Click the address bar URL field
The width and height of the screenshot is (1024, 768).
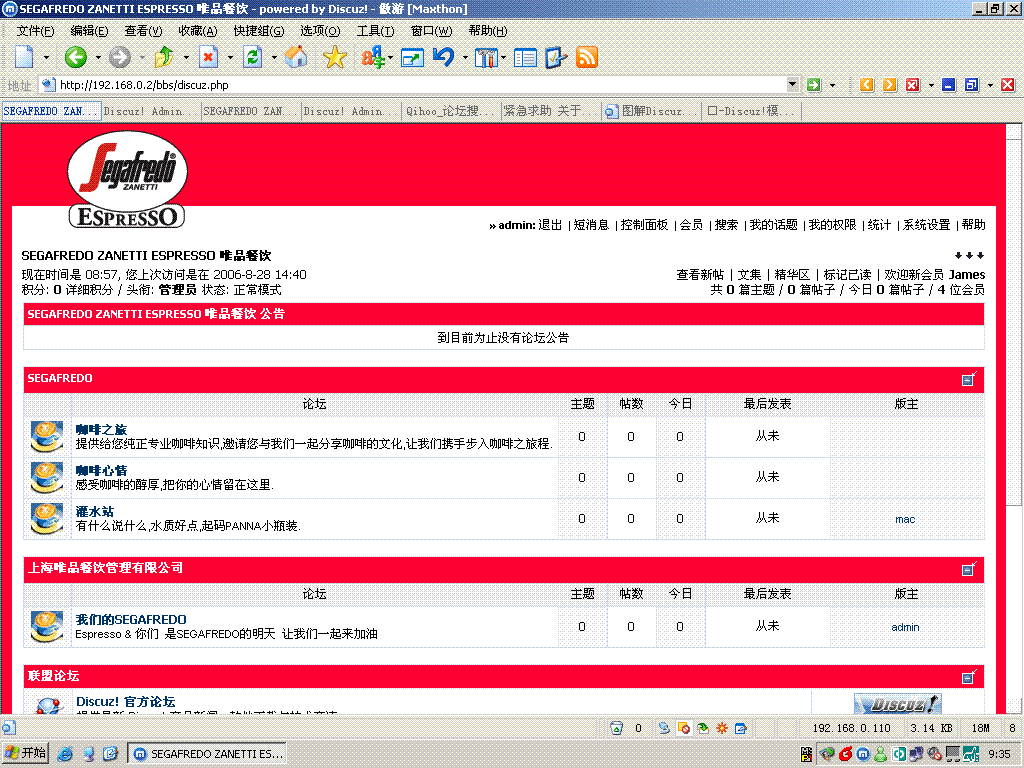coord(413,85)
